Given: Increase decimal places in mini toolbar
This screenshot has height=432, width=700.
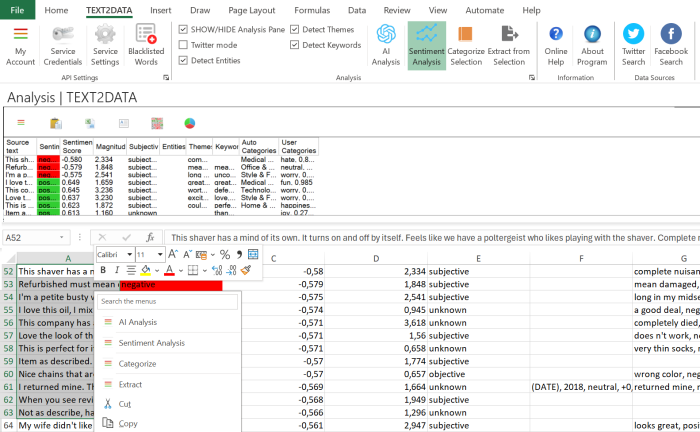Looking at the screenshot, I should 217,270.
